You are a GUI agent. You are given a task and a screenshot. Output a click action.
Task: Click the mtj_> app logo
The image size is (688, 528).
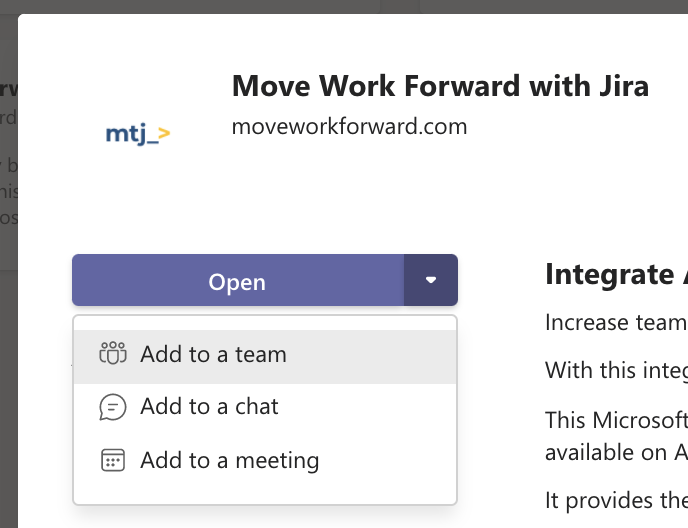point(138,132)
